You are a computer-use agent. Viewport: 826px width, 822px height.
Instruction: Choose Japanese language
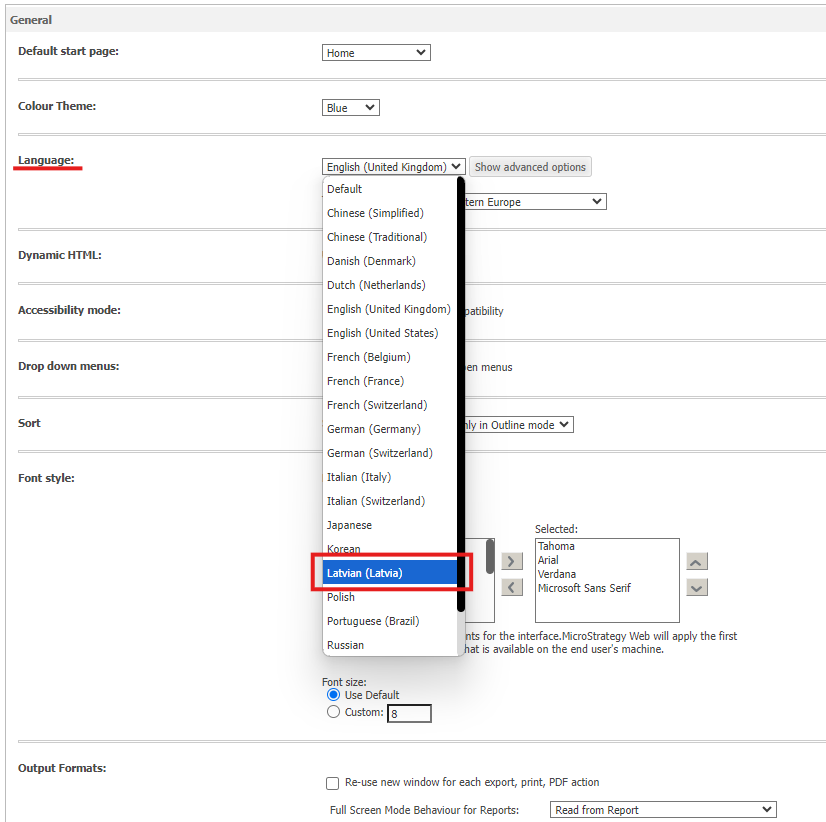390,525
